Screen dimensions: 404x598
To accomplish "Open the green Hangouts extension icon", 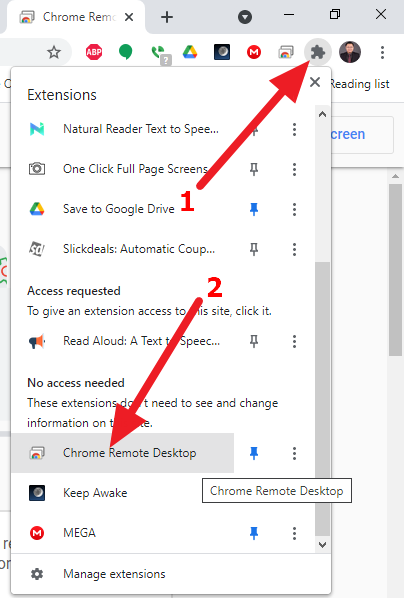I will (x=126, y=52).
